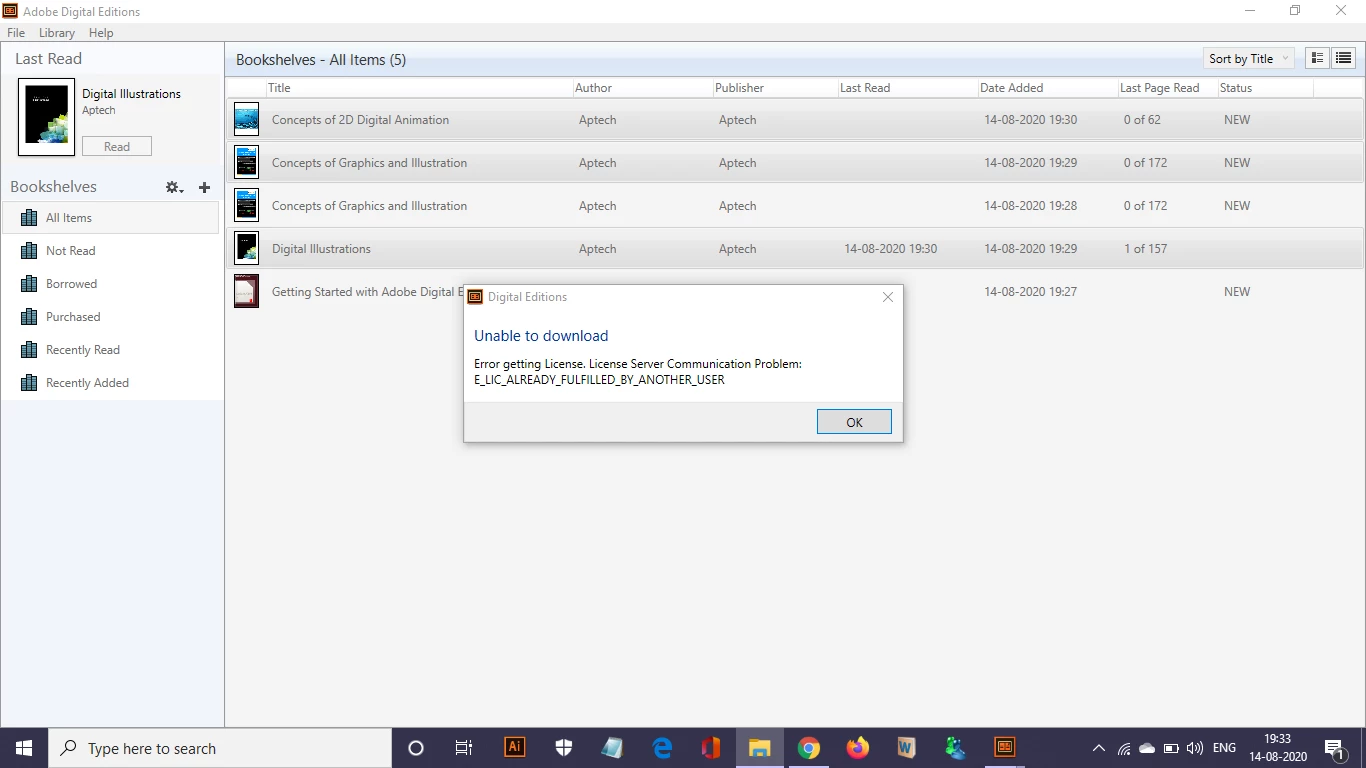Select Concepts of 2D Digital Animation title
The height and width of the screenshot is (768, 1366).
[360, 120]
